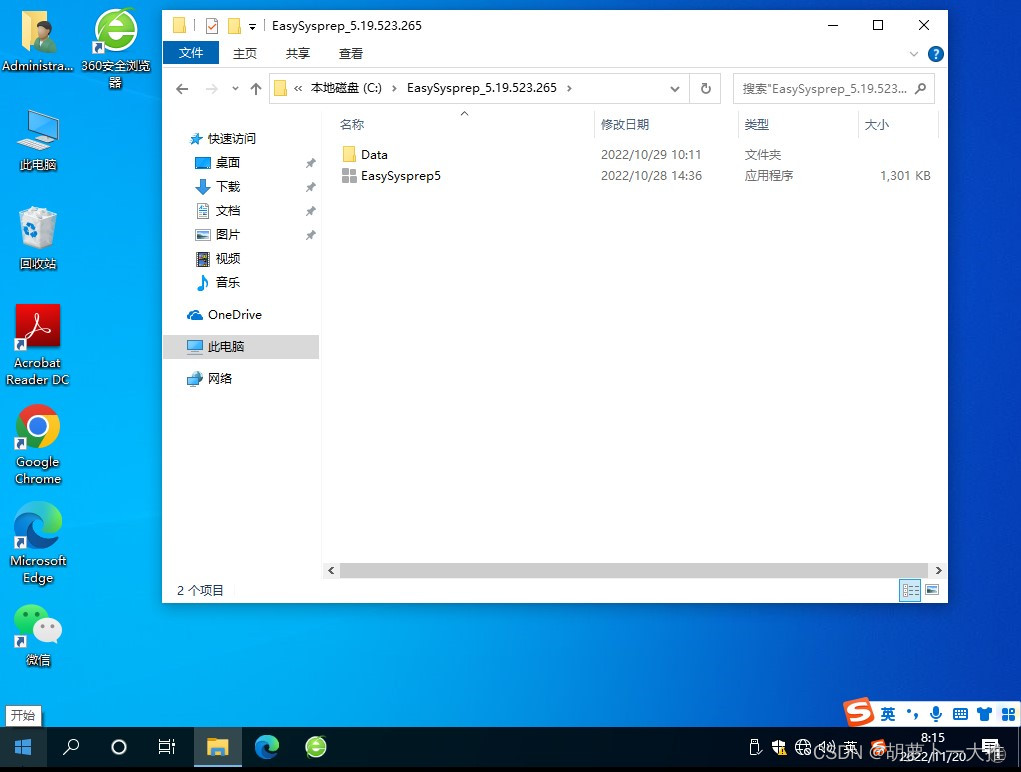Click the horizontal scrollbar track
This screenshot has height=772, width=1021.
pyautogui.click(x=633, y=571)
